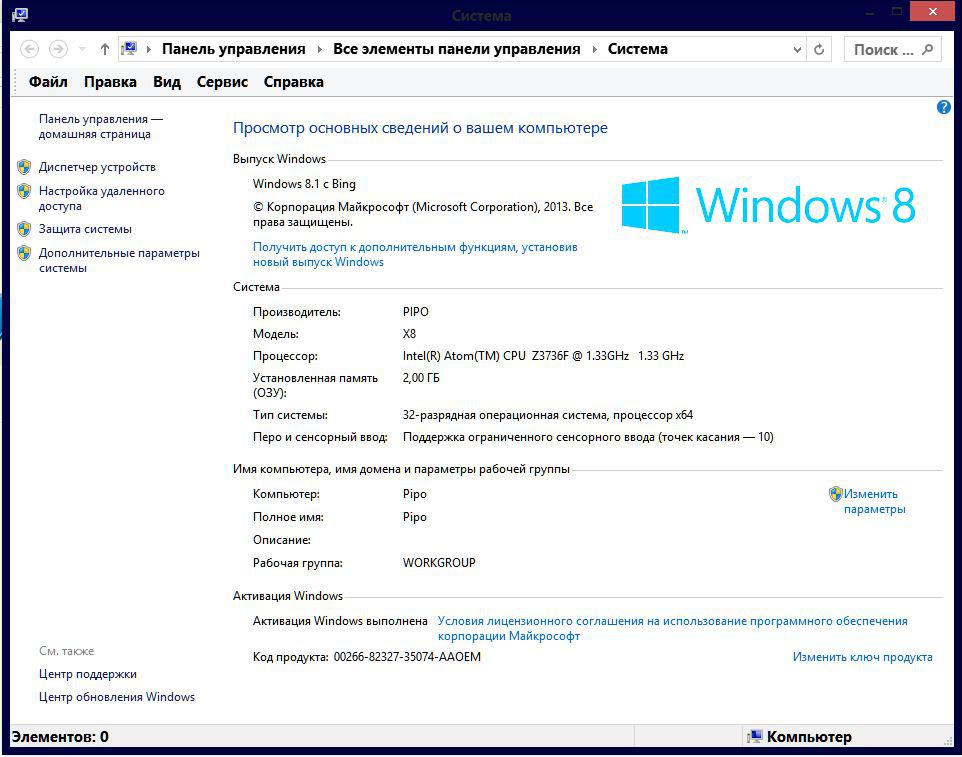The height and width of the screenshot is (757, 962).
Task: Click installed memory value 2,00 ГБ
Action: point(421,378)
